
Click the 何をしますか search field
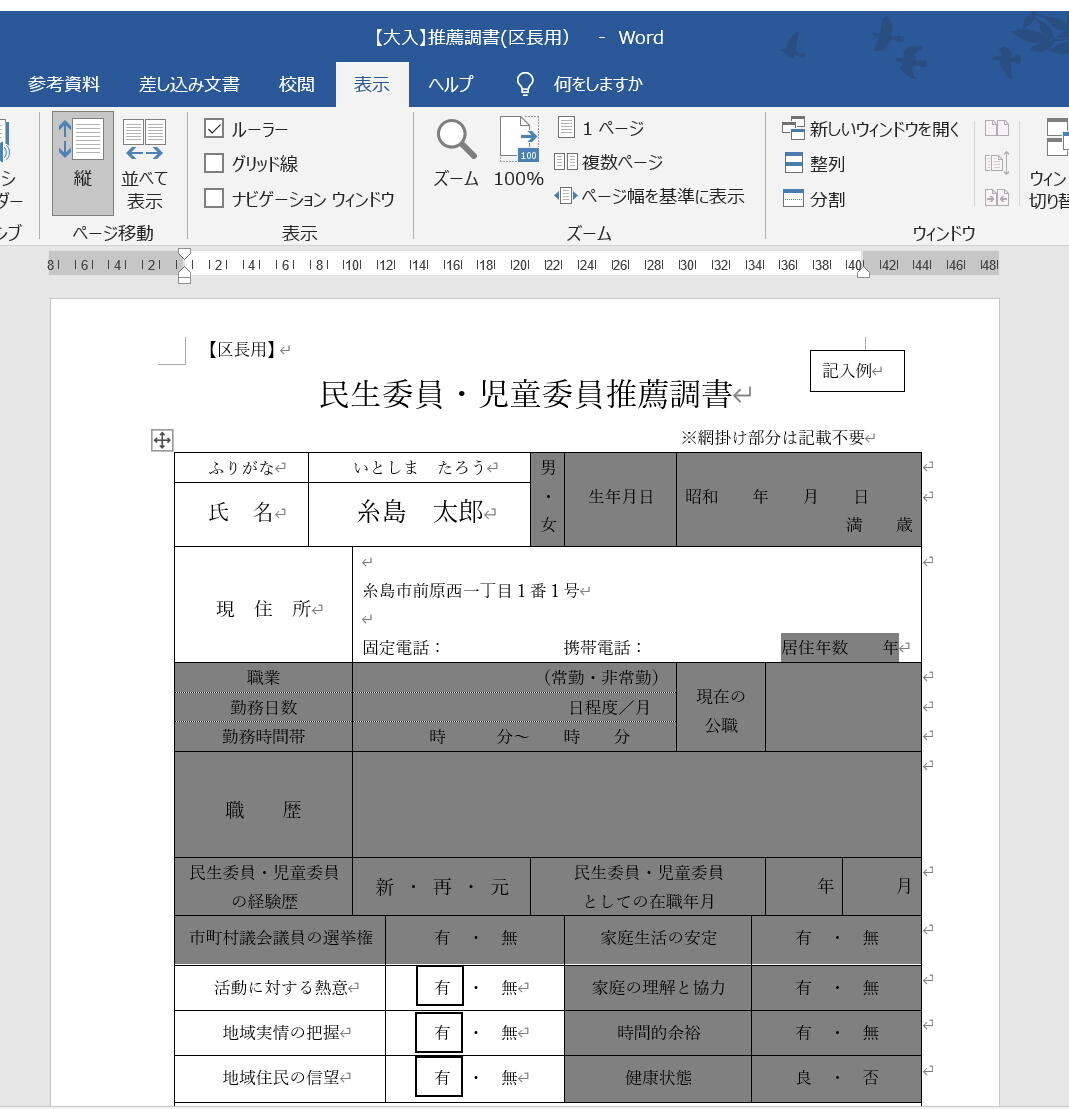coord(598,83)
